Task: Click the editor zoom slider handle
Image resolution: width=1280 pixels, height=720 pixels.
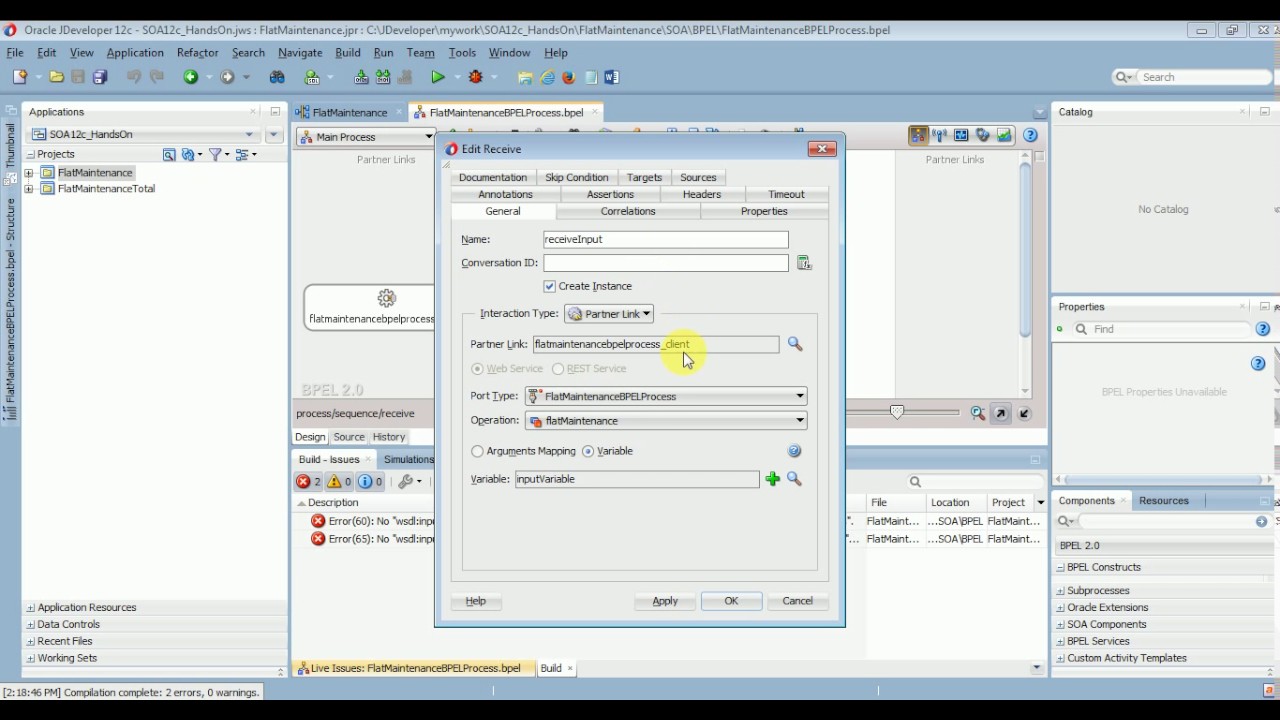Action: 897,411
